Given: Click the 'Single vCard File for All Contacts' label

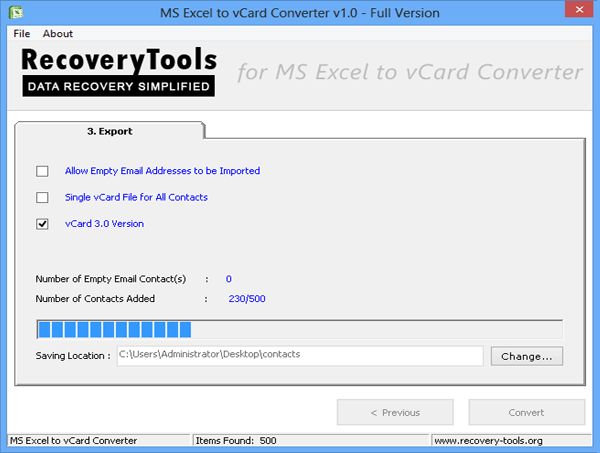Looking at the screenshot, I should 136,197.
